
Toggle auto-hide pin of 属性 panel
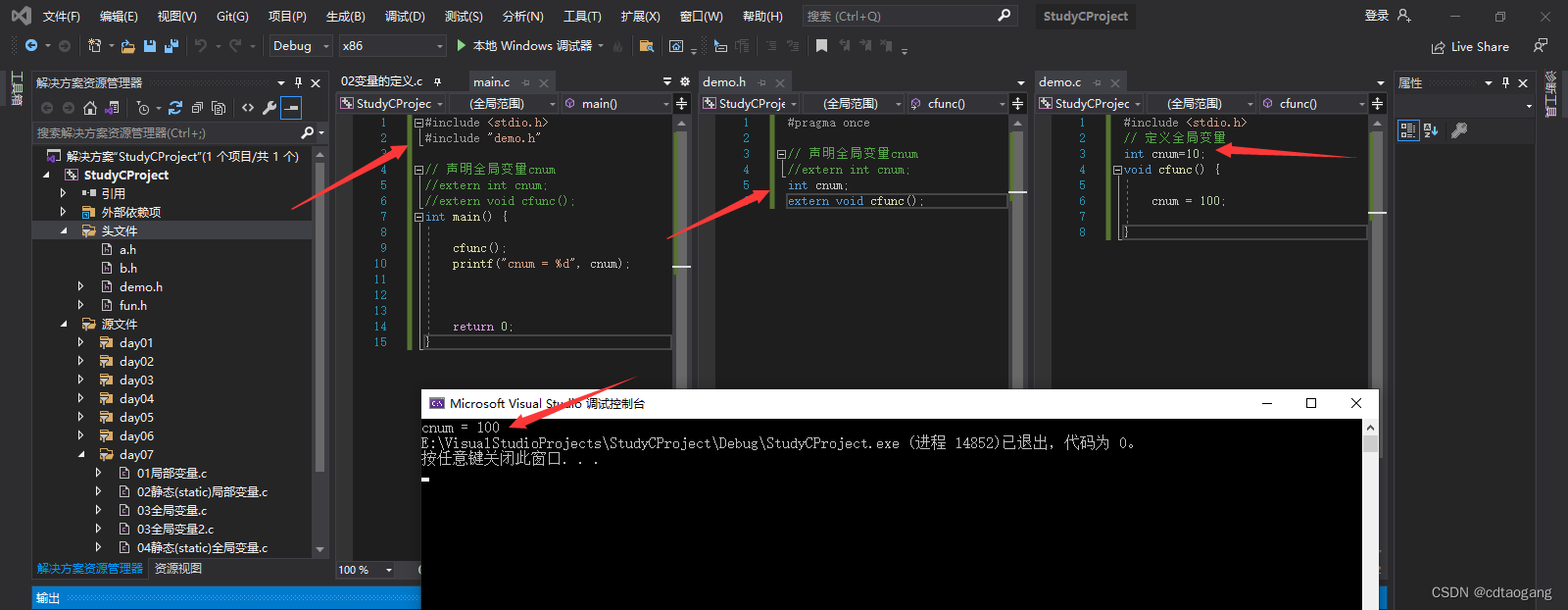(1506, 82)
